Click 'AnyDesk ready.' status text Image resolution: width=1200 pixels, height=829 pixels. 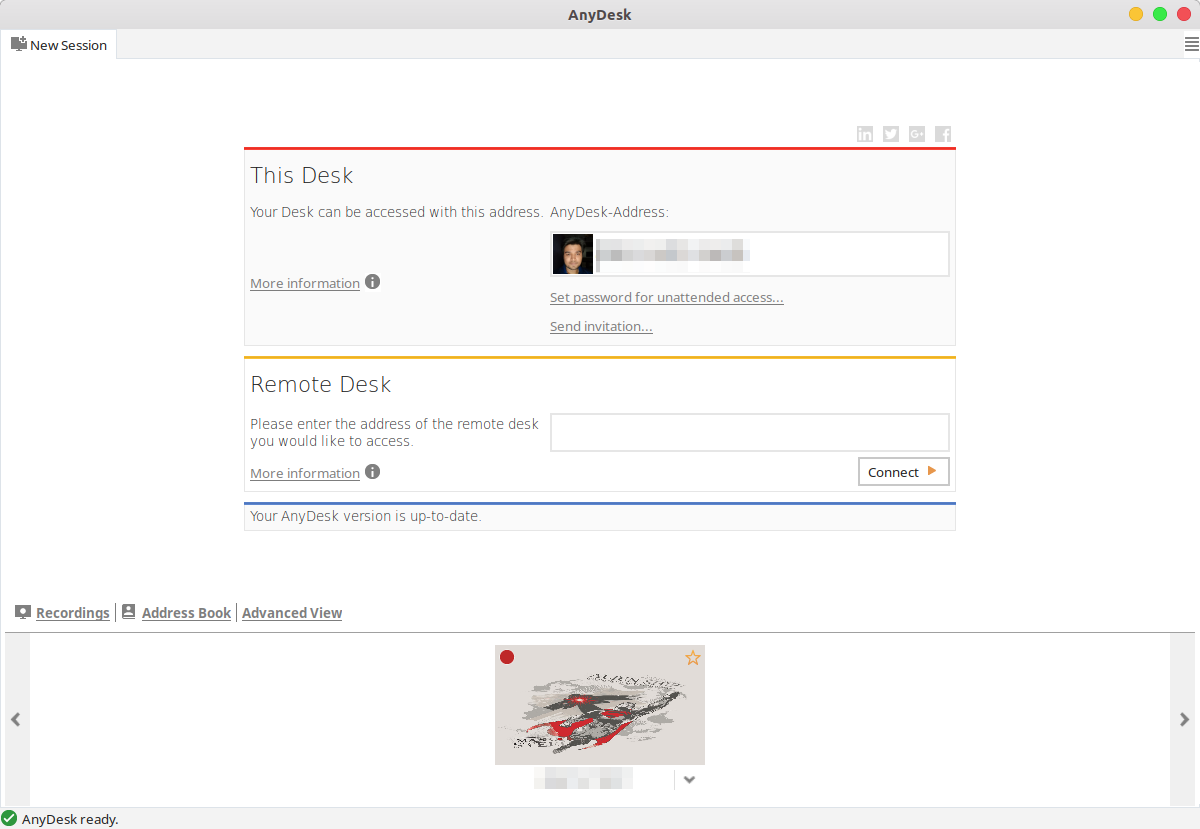point(70,819)
